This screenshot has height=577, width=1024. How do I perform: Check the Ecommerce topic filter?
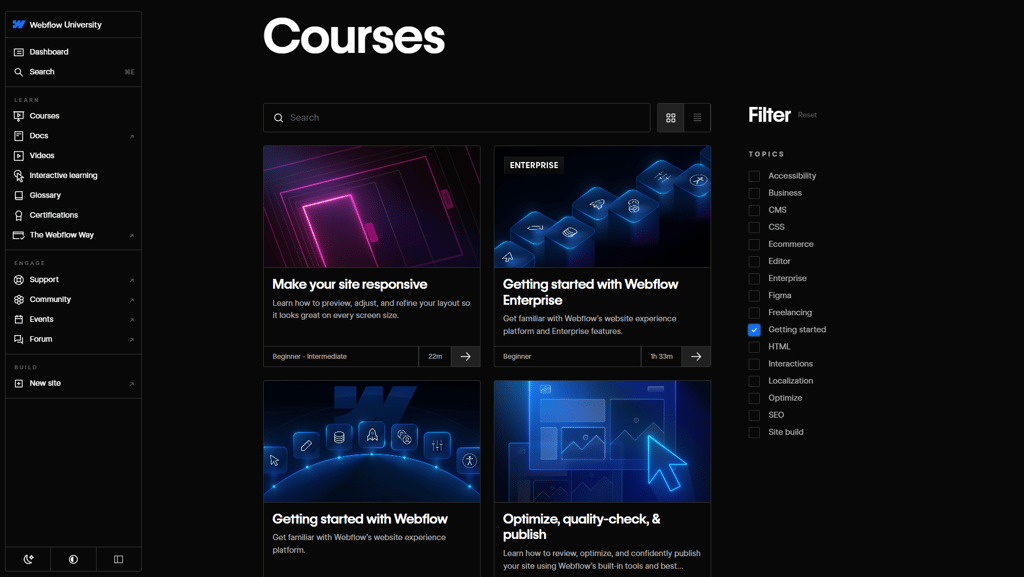tap(754, 244)
